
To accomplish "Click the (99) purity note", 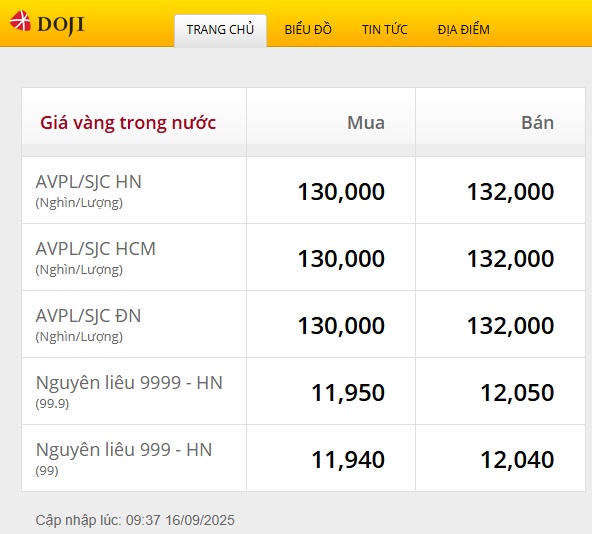I will point(47,471).
